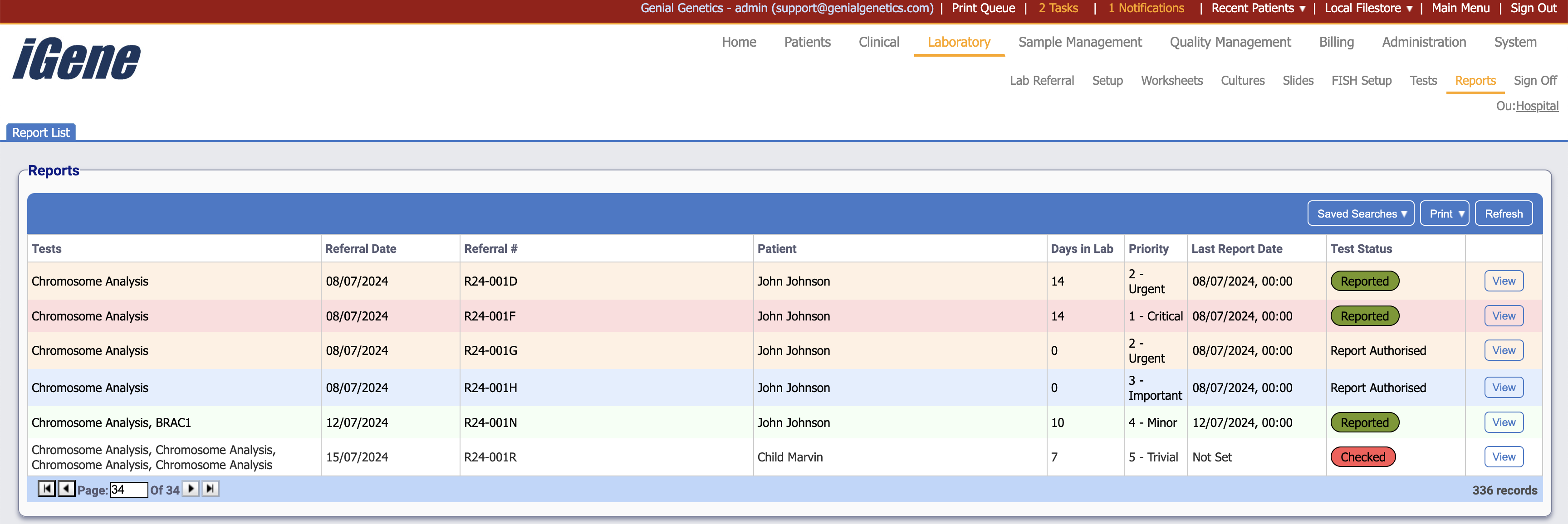1568x524 pixels.
Task: Open the Sample Management menu
Action: click(1080, 43)
